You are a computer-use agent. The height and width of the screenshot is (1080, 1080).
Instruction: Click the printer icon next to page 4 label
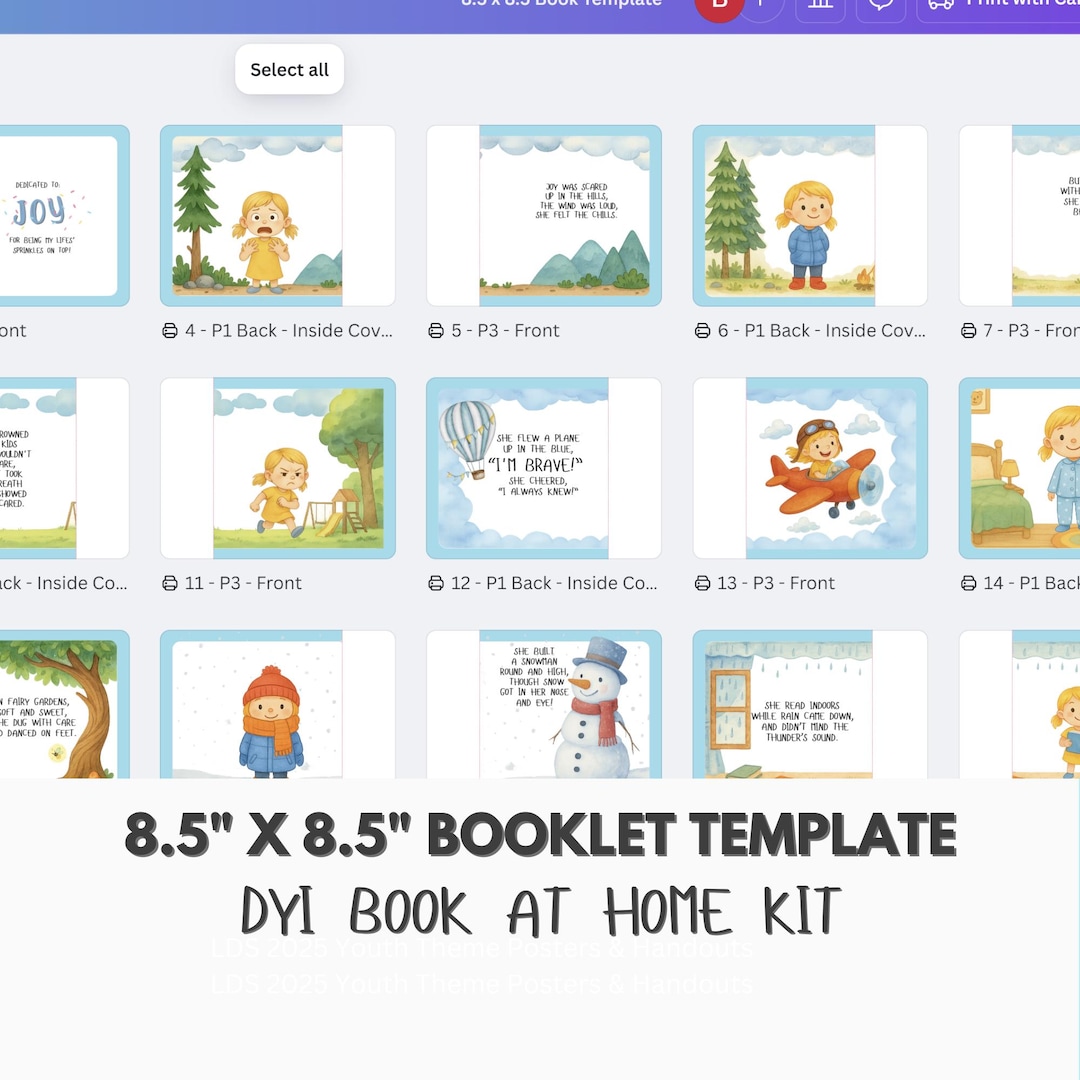click(170, 330)
